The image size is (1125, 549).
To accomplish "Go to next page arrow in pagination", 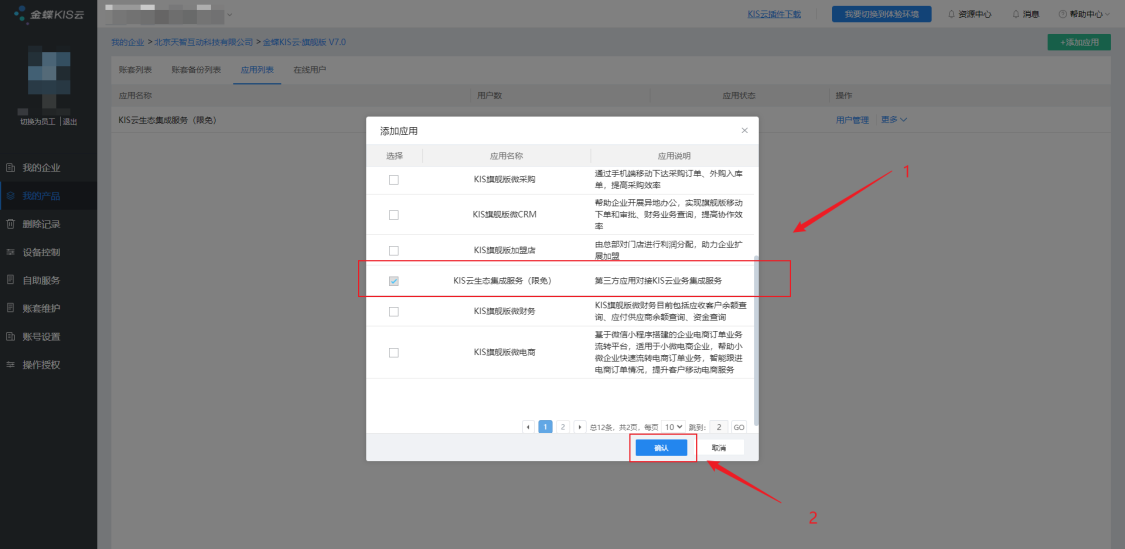I will pos(580,427).
